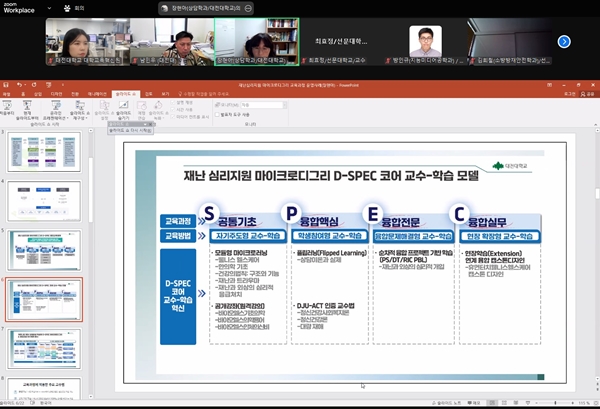The width and height of the screenshot is (600, 409).
Task: Switch to Slide Sorter view icon
Action: (x=504, y=403)
